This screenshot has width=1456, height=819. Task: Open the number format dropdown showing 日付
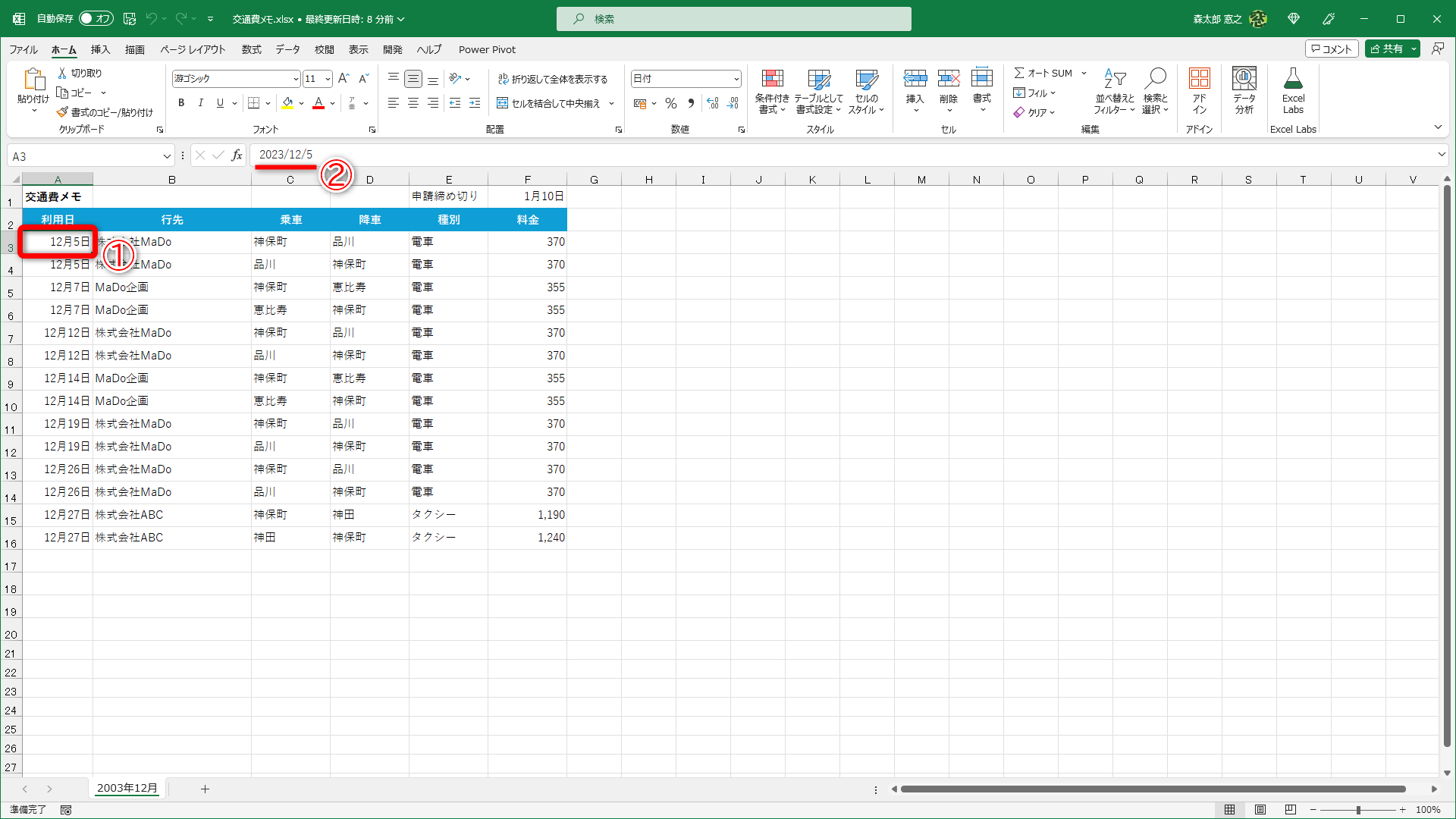point(736,79)
